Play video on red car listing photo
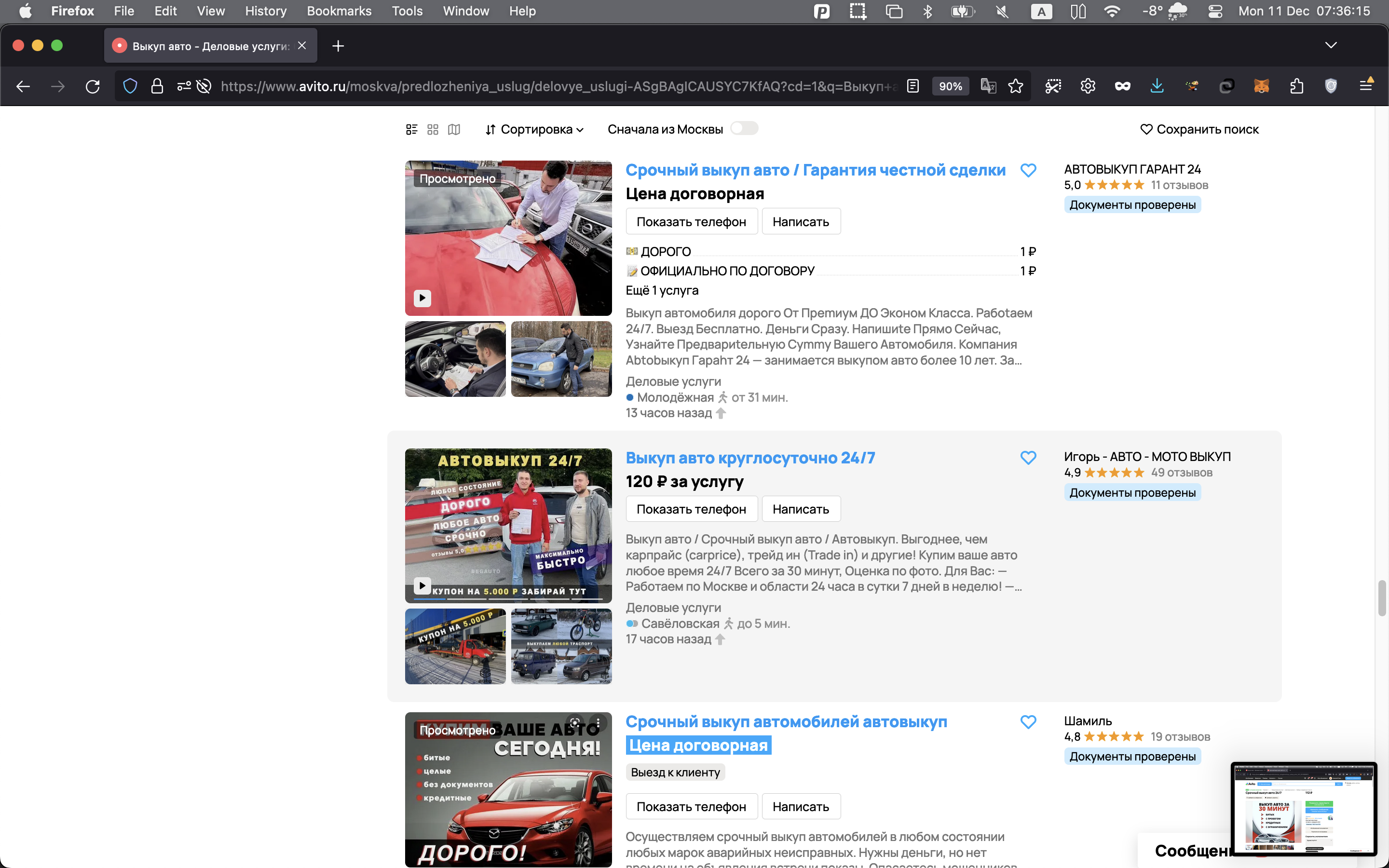 422,298
